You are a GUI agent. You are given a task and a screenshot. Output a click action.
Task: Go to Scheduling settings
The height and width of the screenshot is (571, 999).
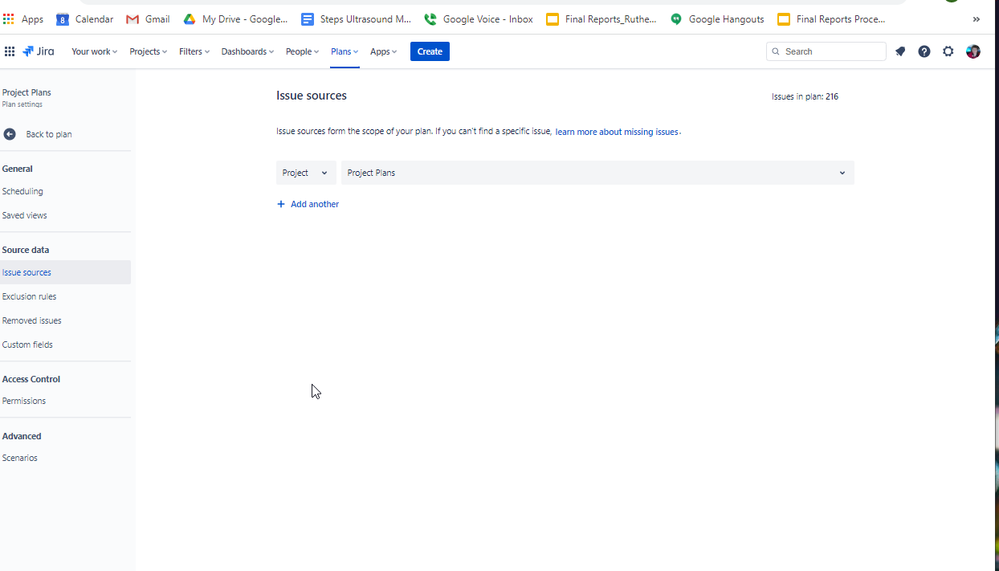22,191
